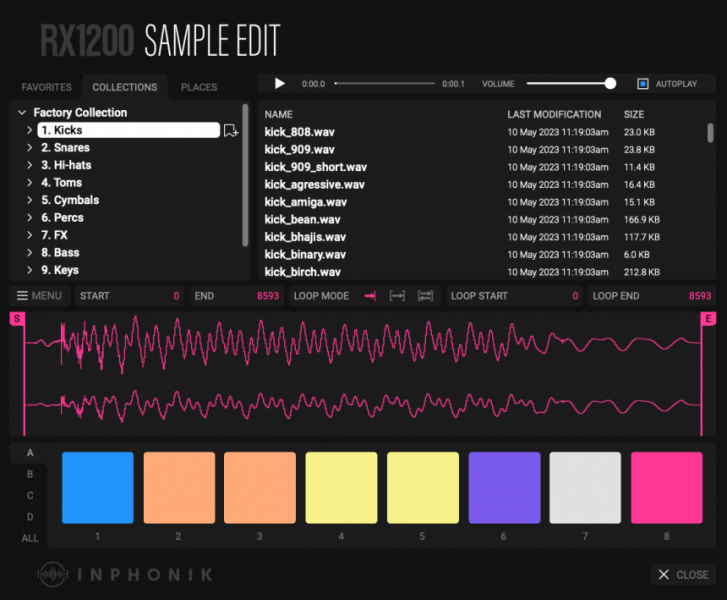Sort by LAST MODIFICATION column header

554,115
